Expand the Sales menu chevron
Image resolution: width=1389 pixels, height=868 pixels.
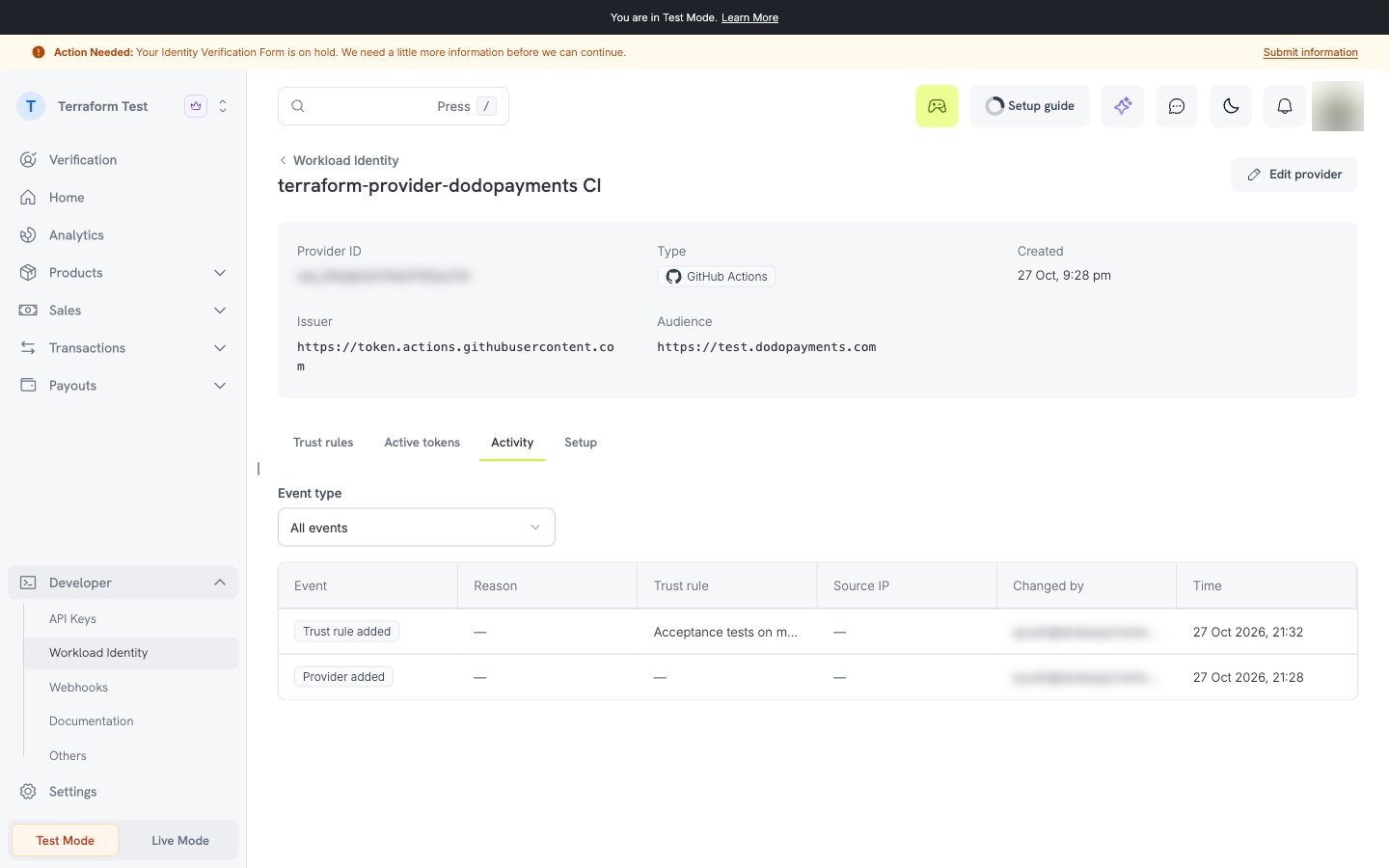pos(220,311)
